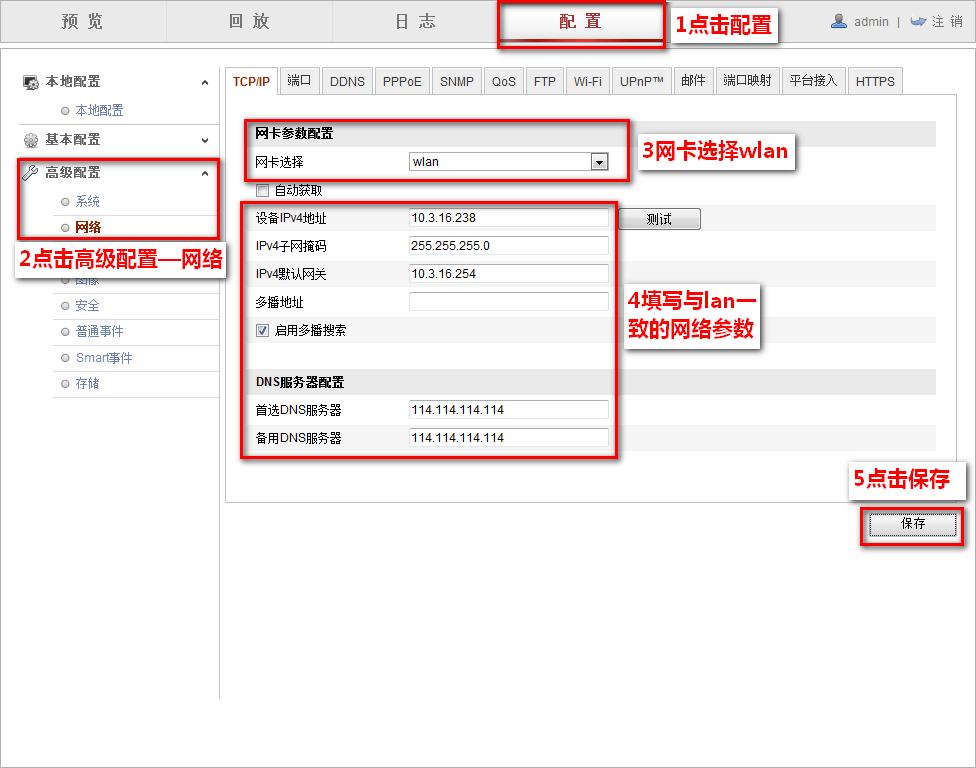Disable 启用多播搜索
Screen dimensions: 976x768
(x=262, y=329)
